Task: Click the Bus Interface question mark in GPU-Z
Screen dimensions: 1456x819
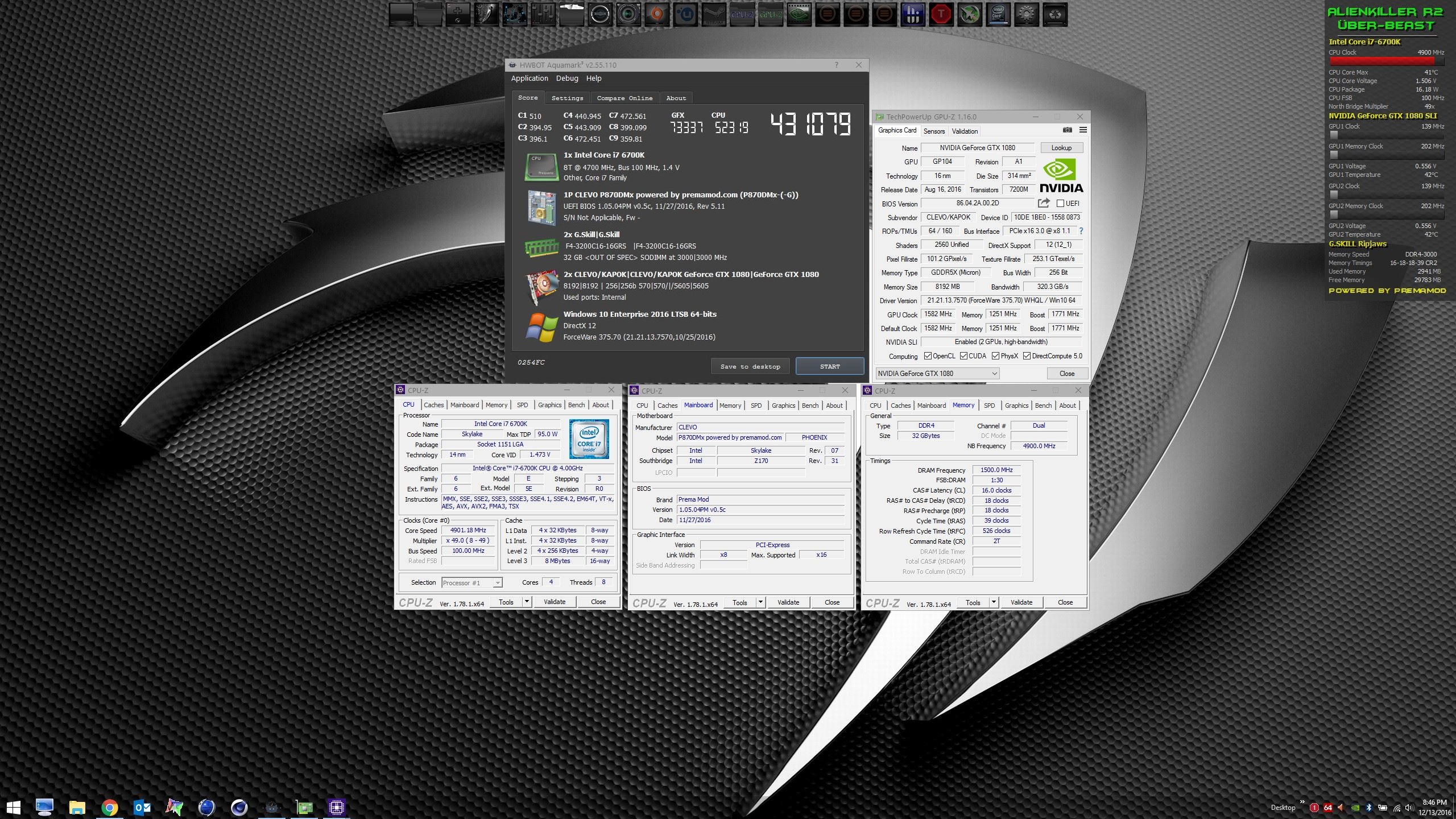Action: click(x=1081, y=231)
